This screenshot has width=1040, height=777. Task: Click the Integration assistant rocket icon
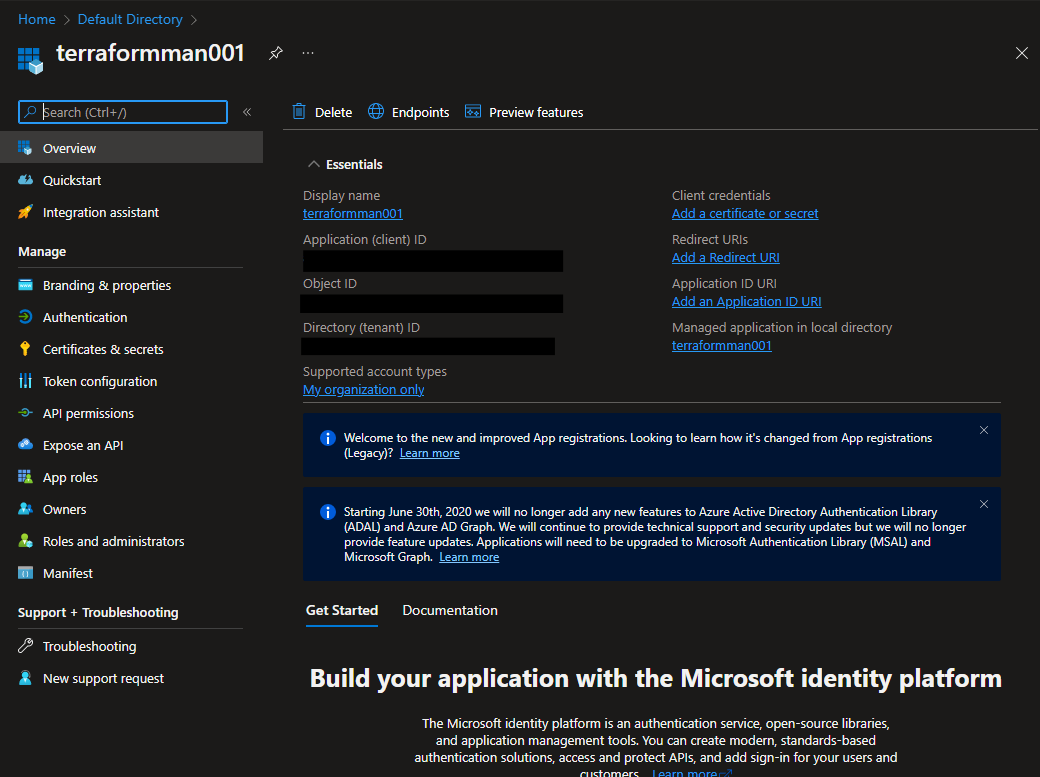(x=25, y=212)
